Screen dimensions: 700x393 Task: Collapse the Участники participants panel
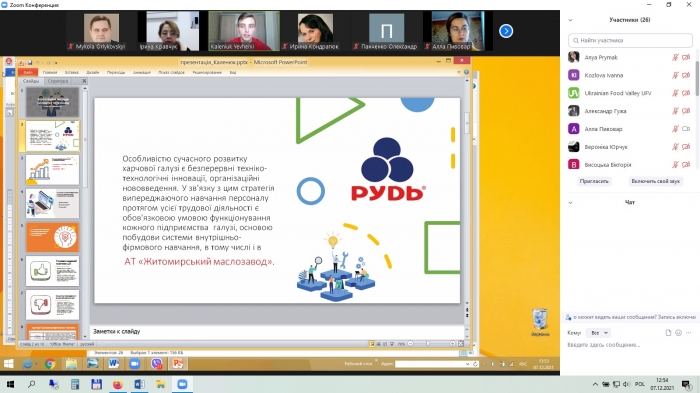(x=570, y=20)
